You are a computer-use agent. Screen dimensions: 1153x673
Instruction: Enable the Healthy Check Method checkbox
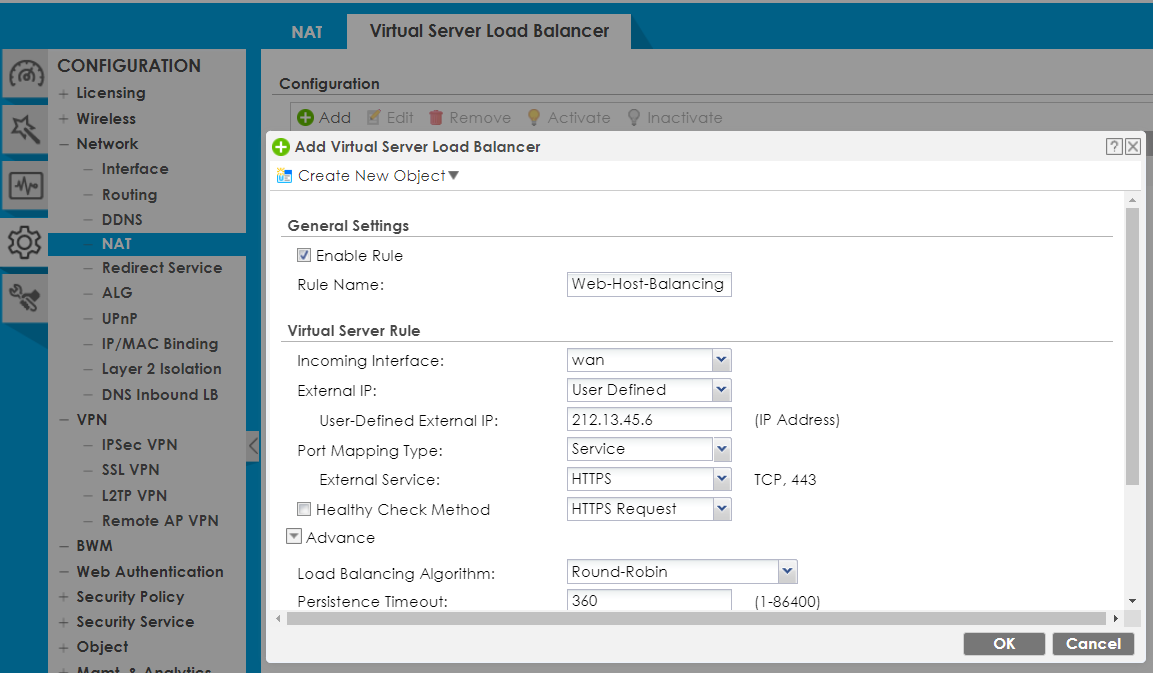pos(304,509)
